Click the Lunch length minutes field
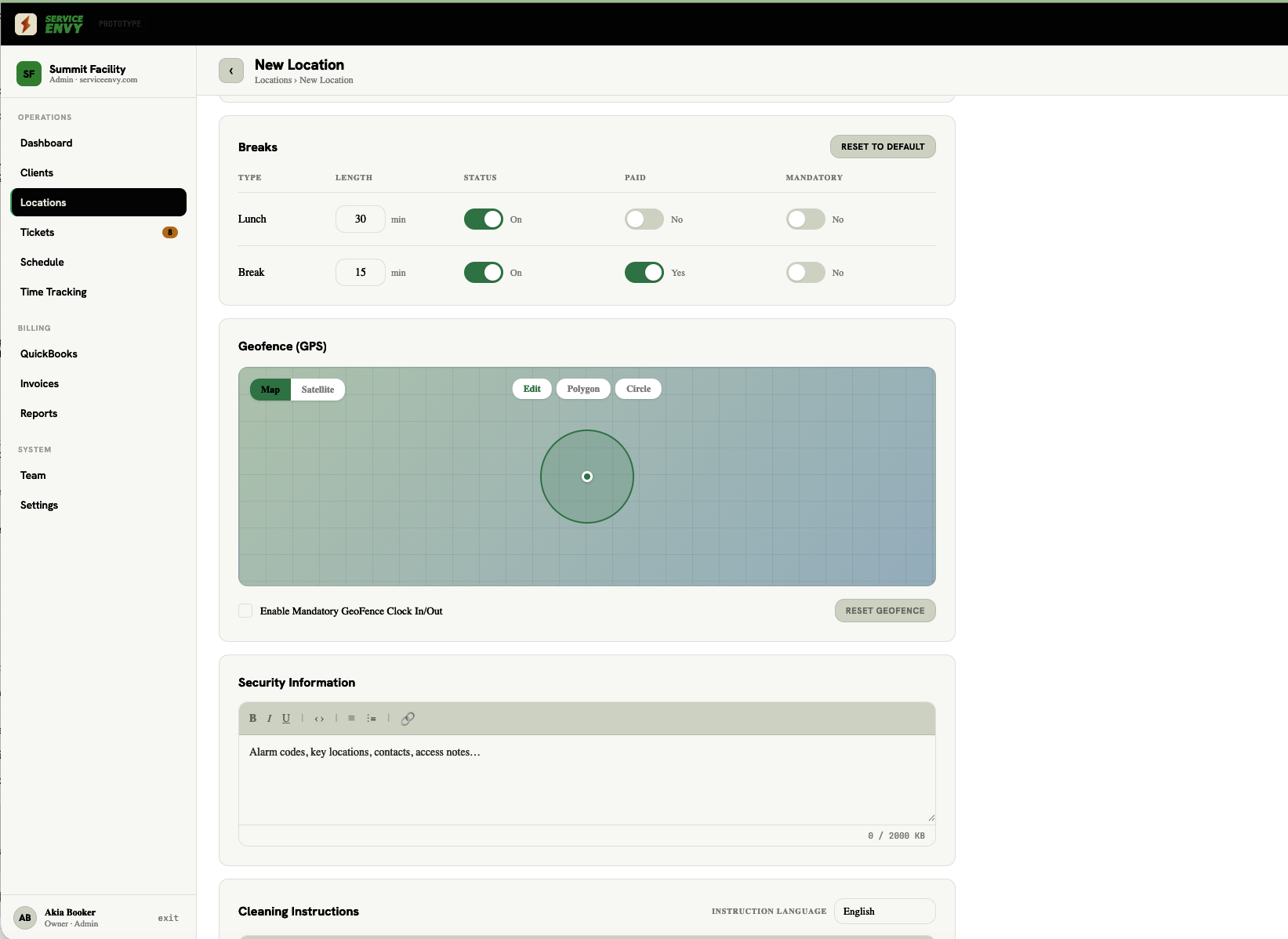The width and height of the screenshot is (1288, 939). (x=361, y=219)
